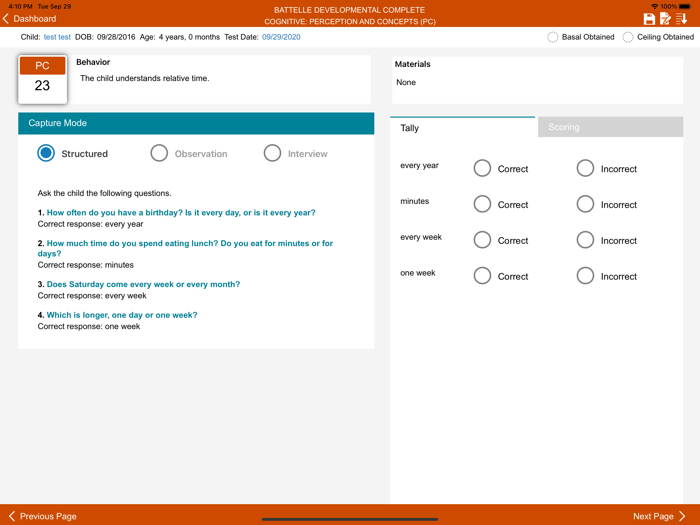Image resolution: width=700 pixels, height=525 pixels.
Task: Click the 'every week' tally label
Action: pyautogui.click(x=421, y=237)
